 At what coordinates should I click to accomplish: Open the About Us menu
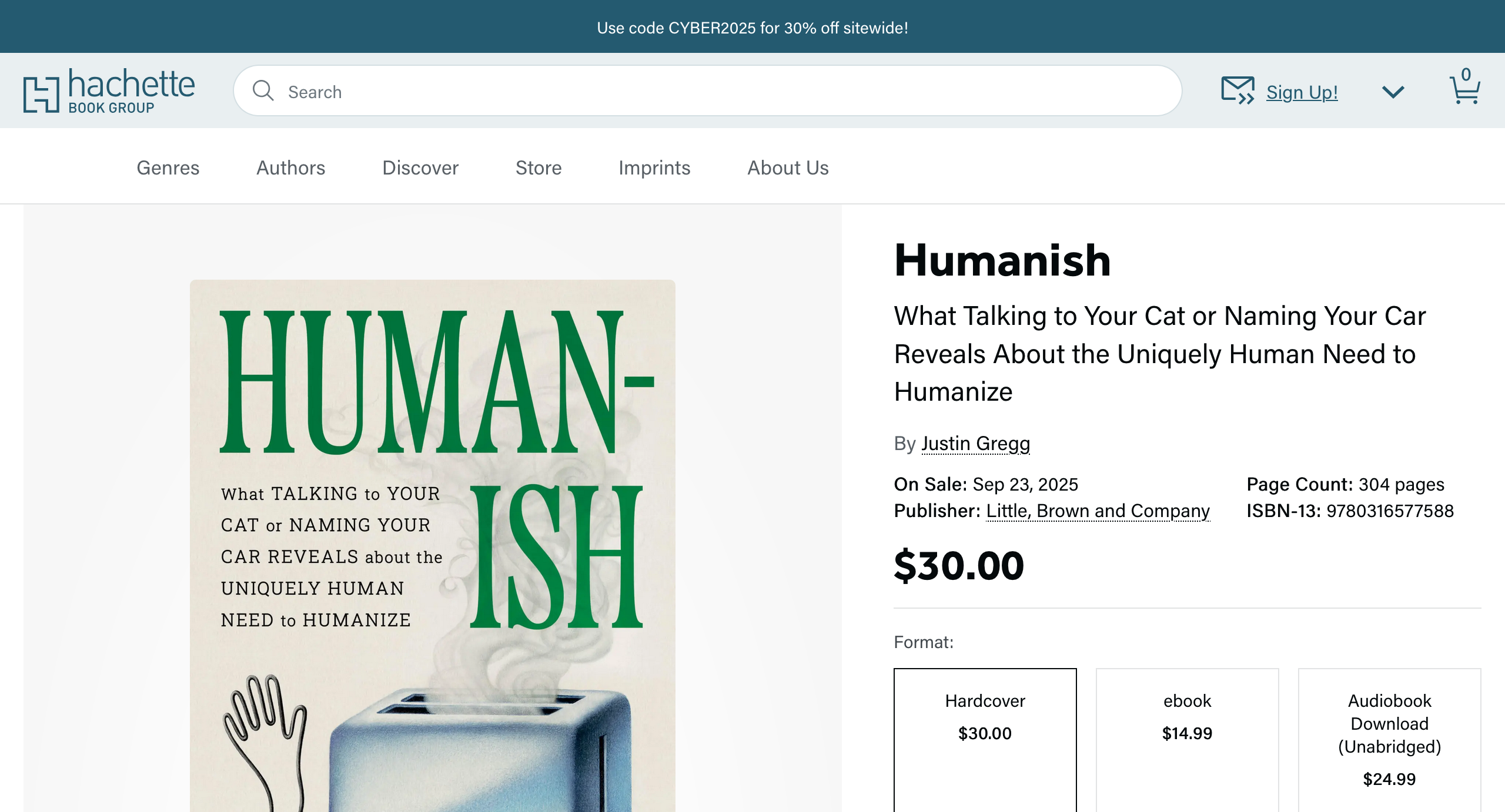click(788, 168)
